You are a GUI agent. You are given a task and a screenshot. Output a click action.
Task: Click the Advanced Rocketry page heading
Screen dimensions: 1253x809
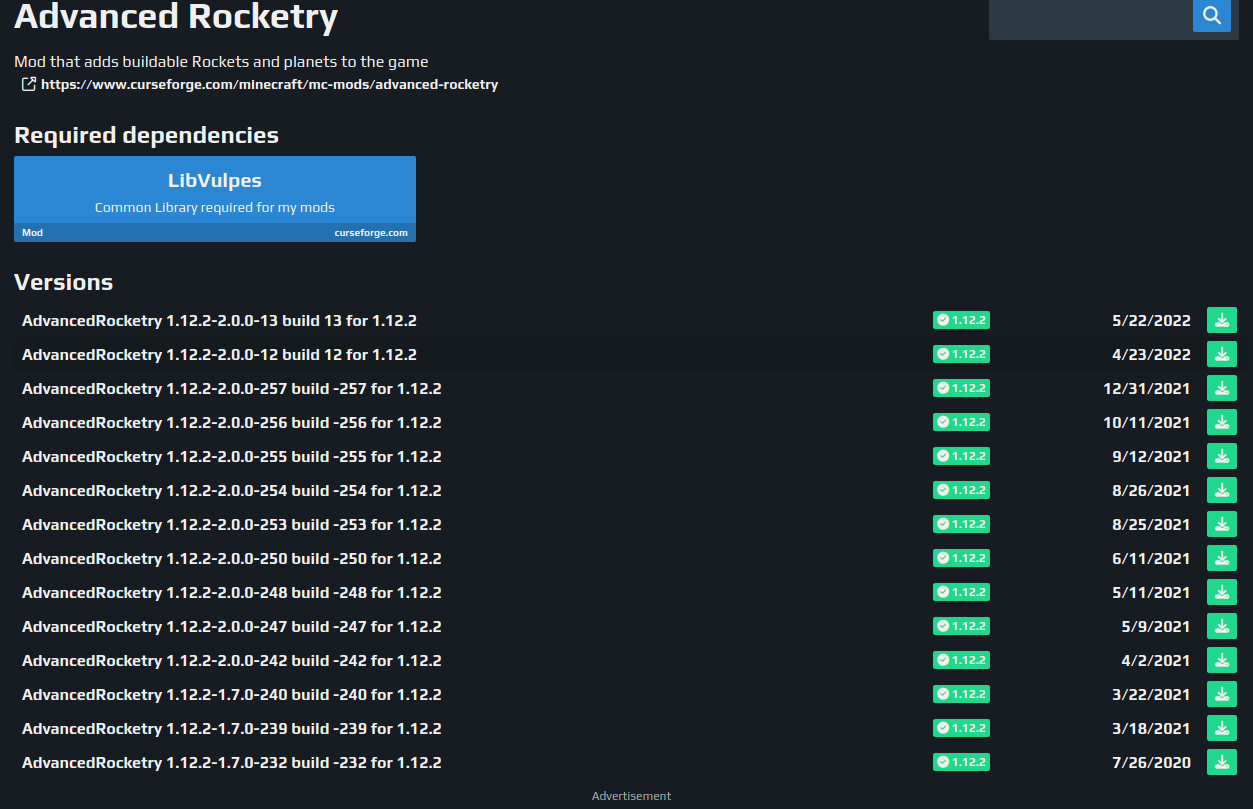pyautogui.click(x=176, y=16)
